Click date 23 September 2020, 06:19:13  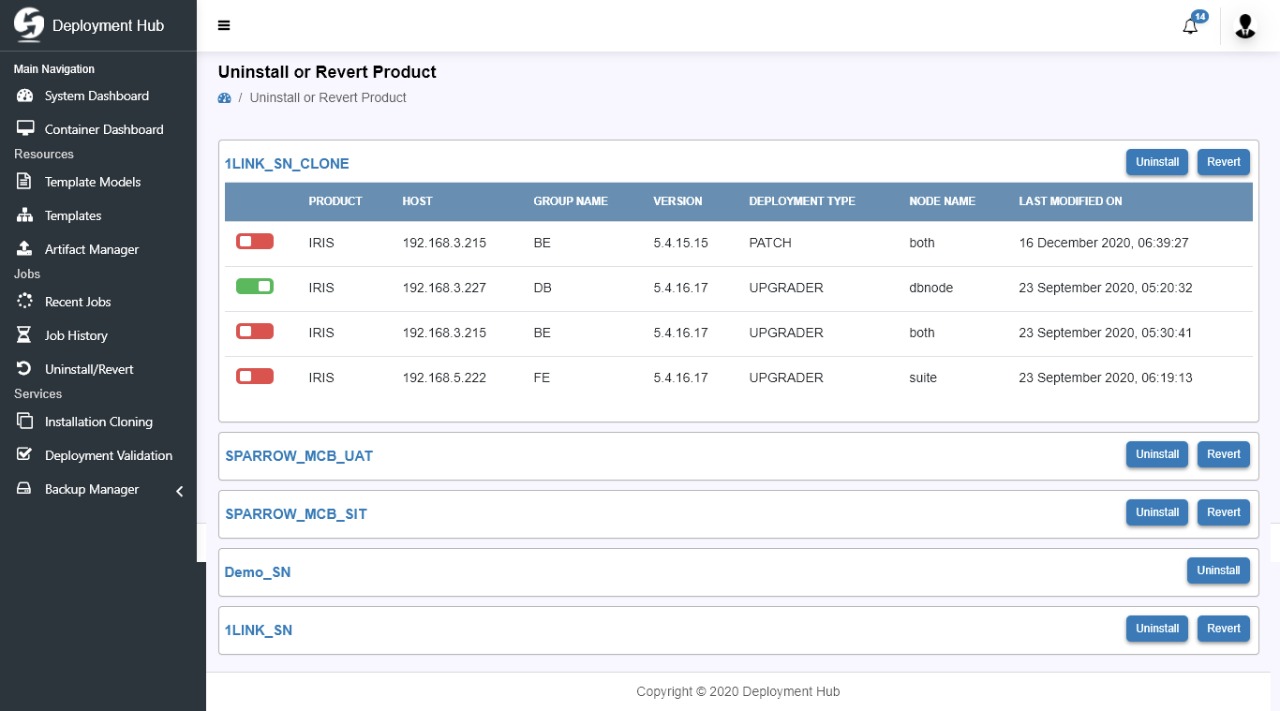(1105, 378)
